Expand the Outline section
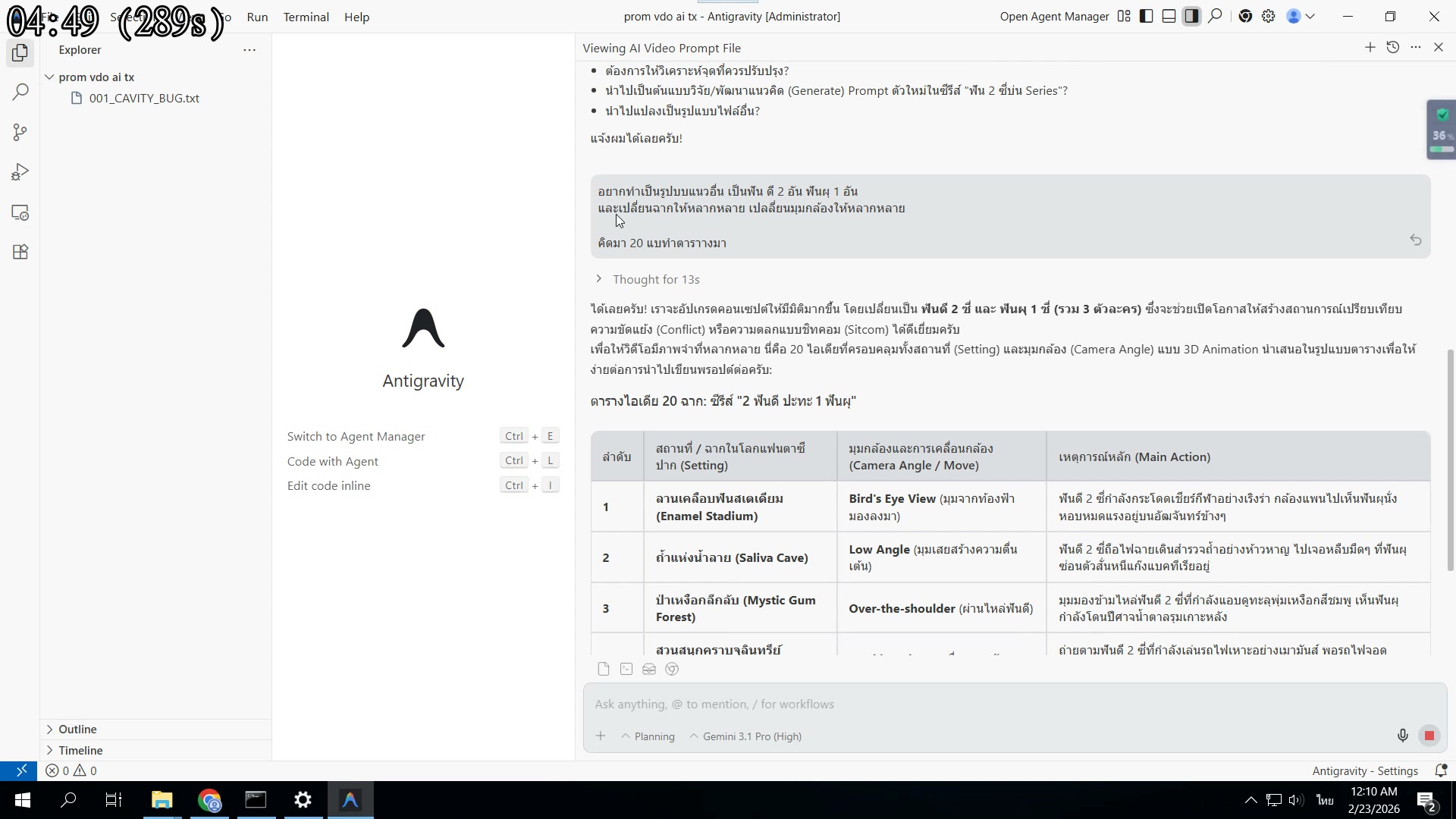The width and height of the screenshot is (1456, 819). [x=78, y=729]
